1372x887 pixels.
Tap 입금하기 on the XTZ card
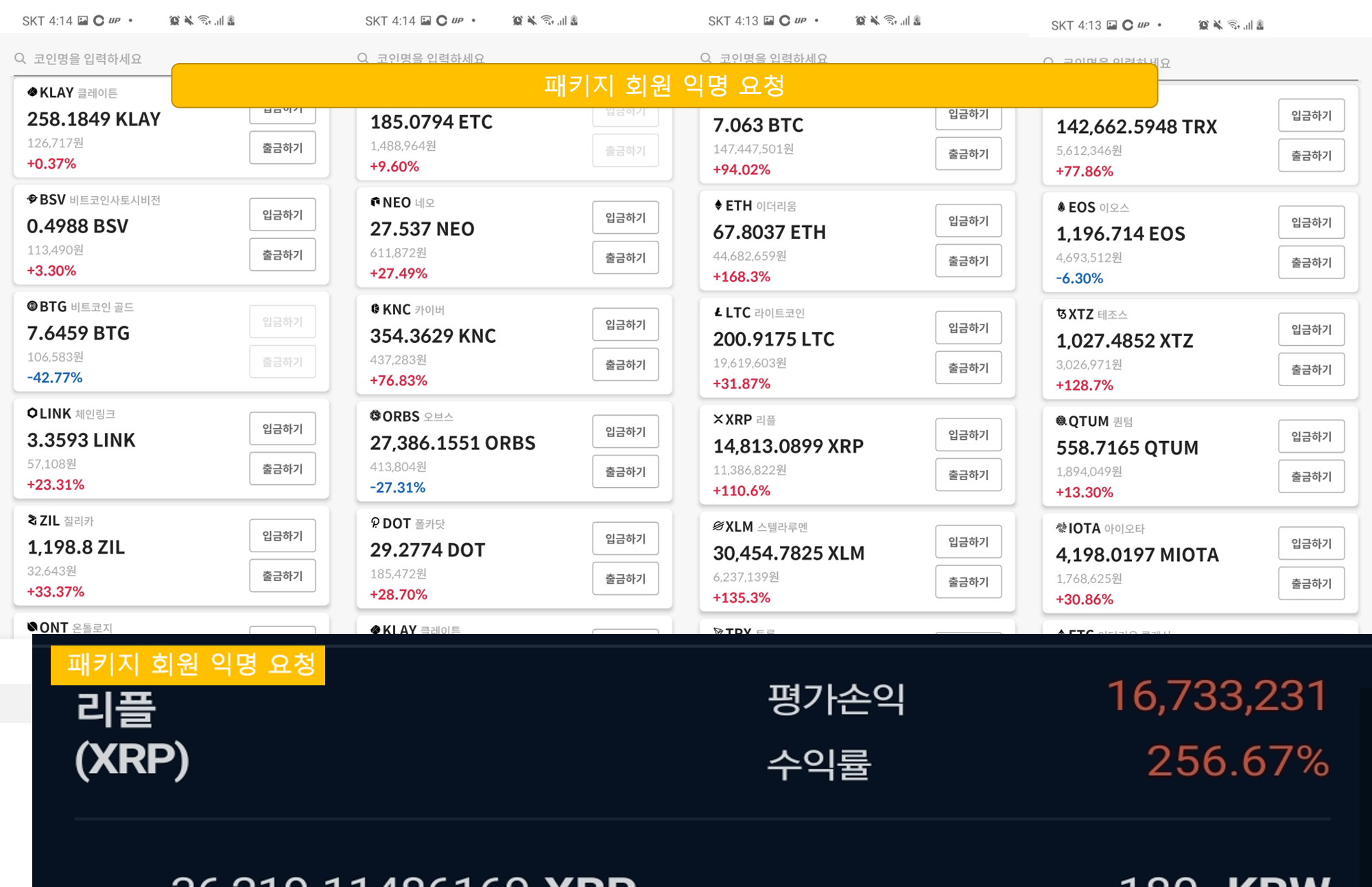pyautogui.click(x=1312, y=329)
